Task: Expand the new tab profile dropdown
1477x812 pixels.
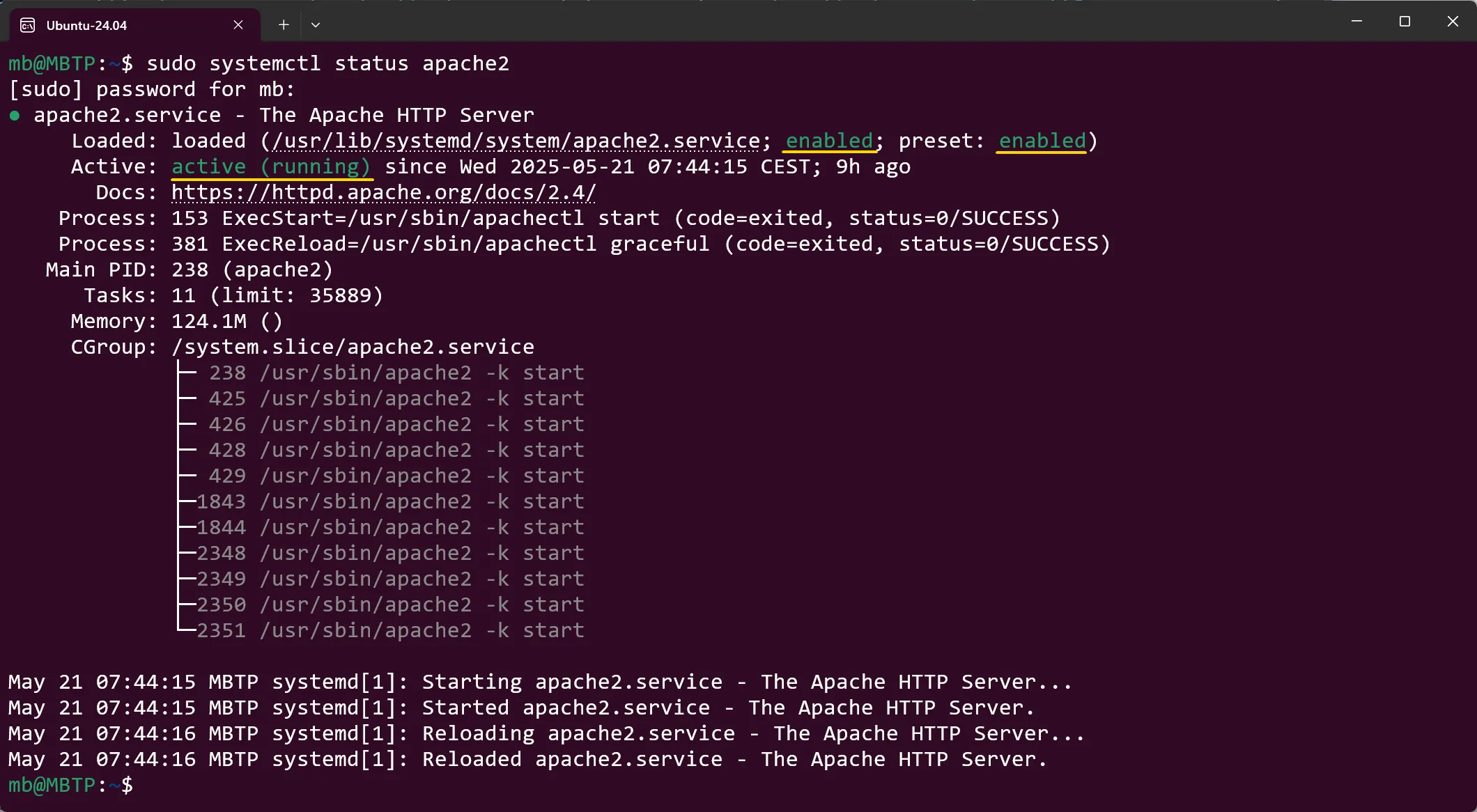Action: pos(316,25)
